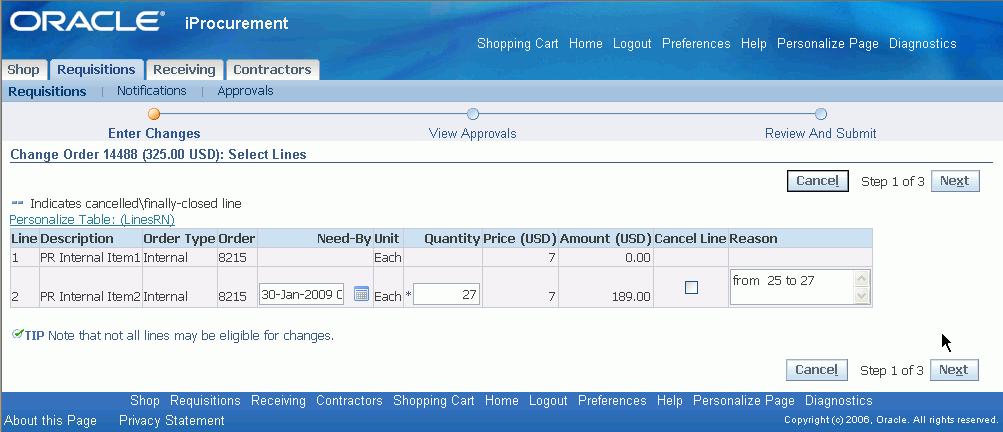Screen dimensions: 1003x432
Task: Click Requisitions in the footer links
Action: (205, 401)
